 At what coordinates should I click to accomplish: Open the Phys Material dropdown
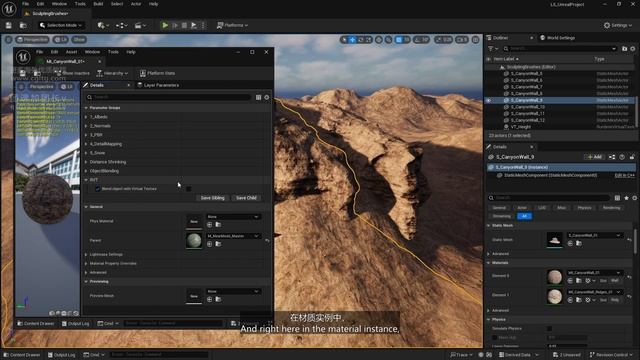click(x=233, y=217)
